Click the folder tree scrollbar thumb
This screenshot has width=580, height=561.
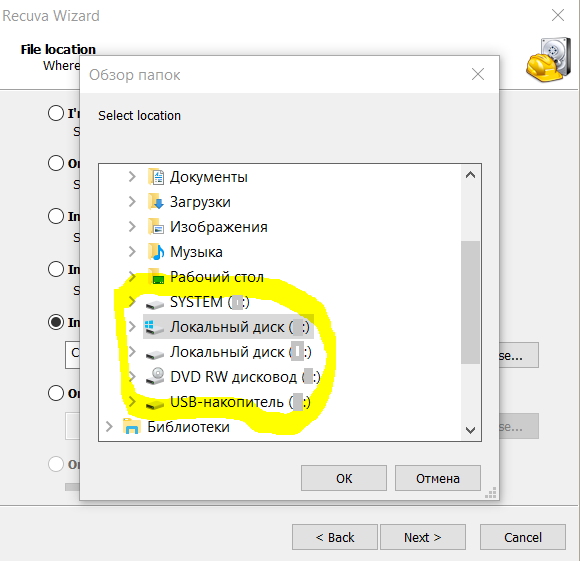click(x=471, y=302)
